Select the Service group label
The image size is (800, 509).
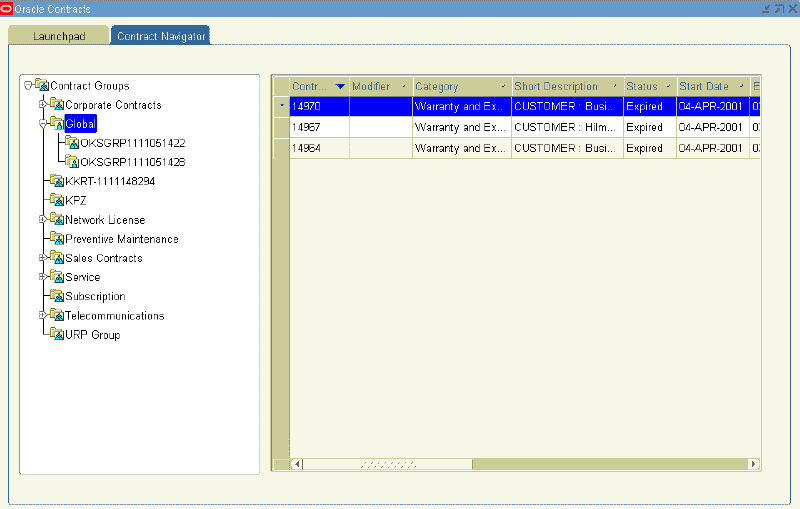click(83, 277)
